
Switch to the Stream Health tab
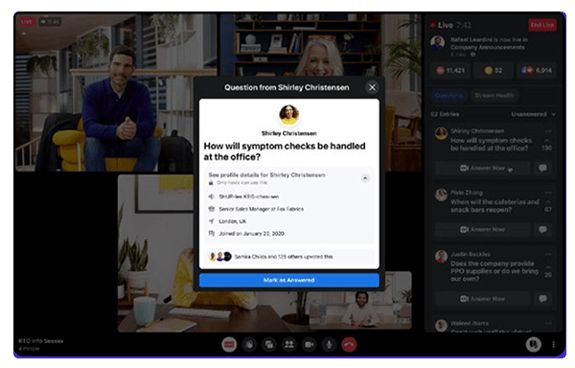tap(494, 95)
